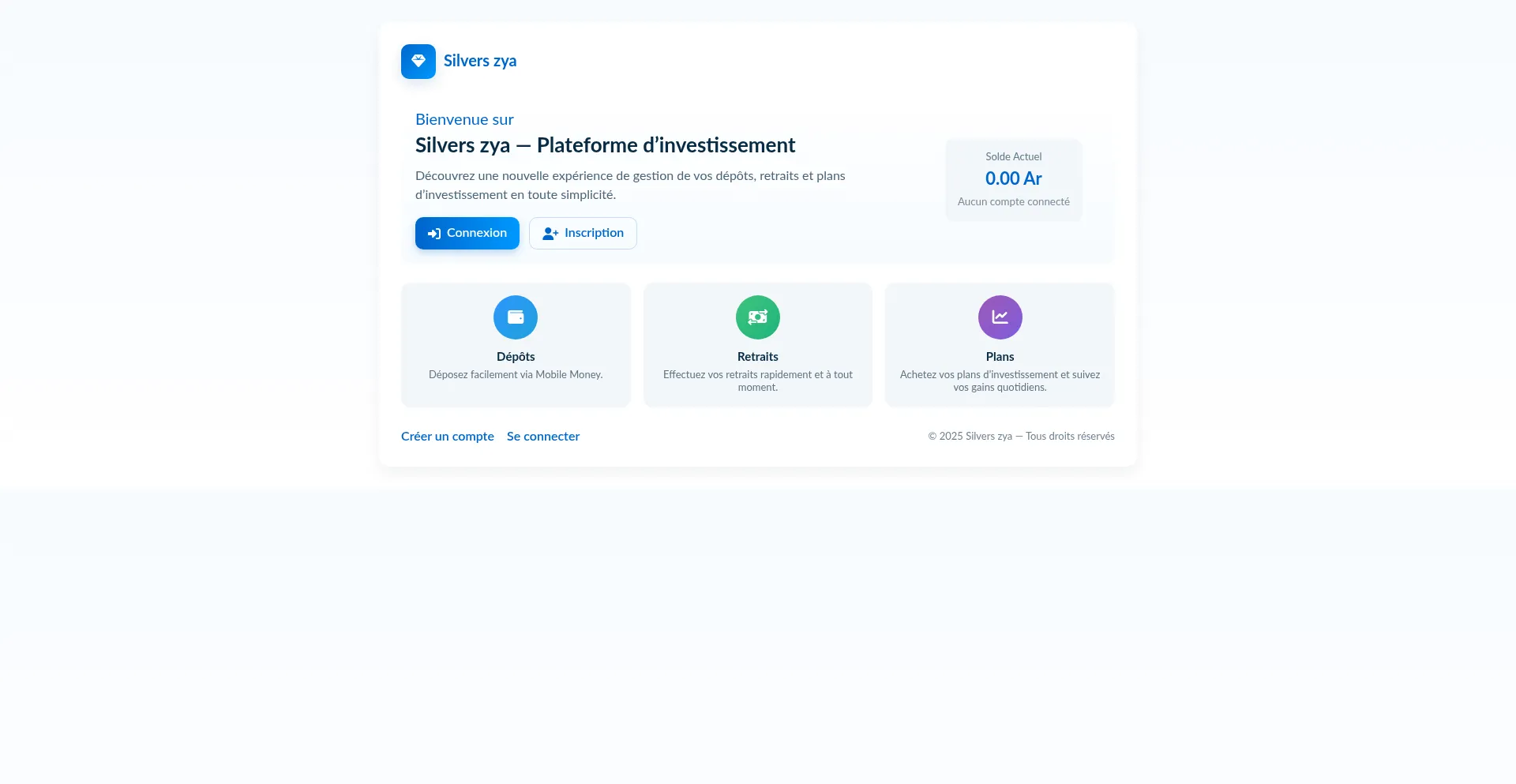Click the Aucun compte connecté status text
This screenshot has width=1516, height=784.
click(x=1013, y=202)
